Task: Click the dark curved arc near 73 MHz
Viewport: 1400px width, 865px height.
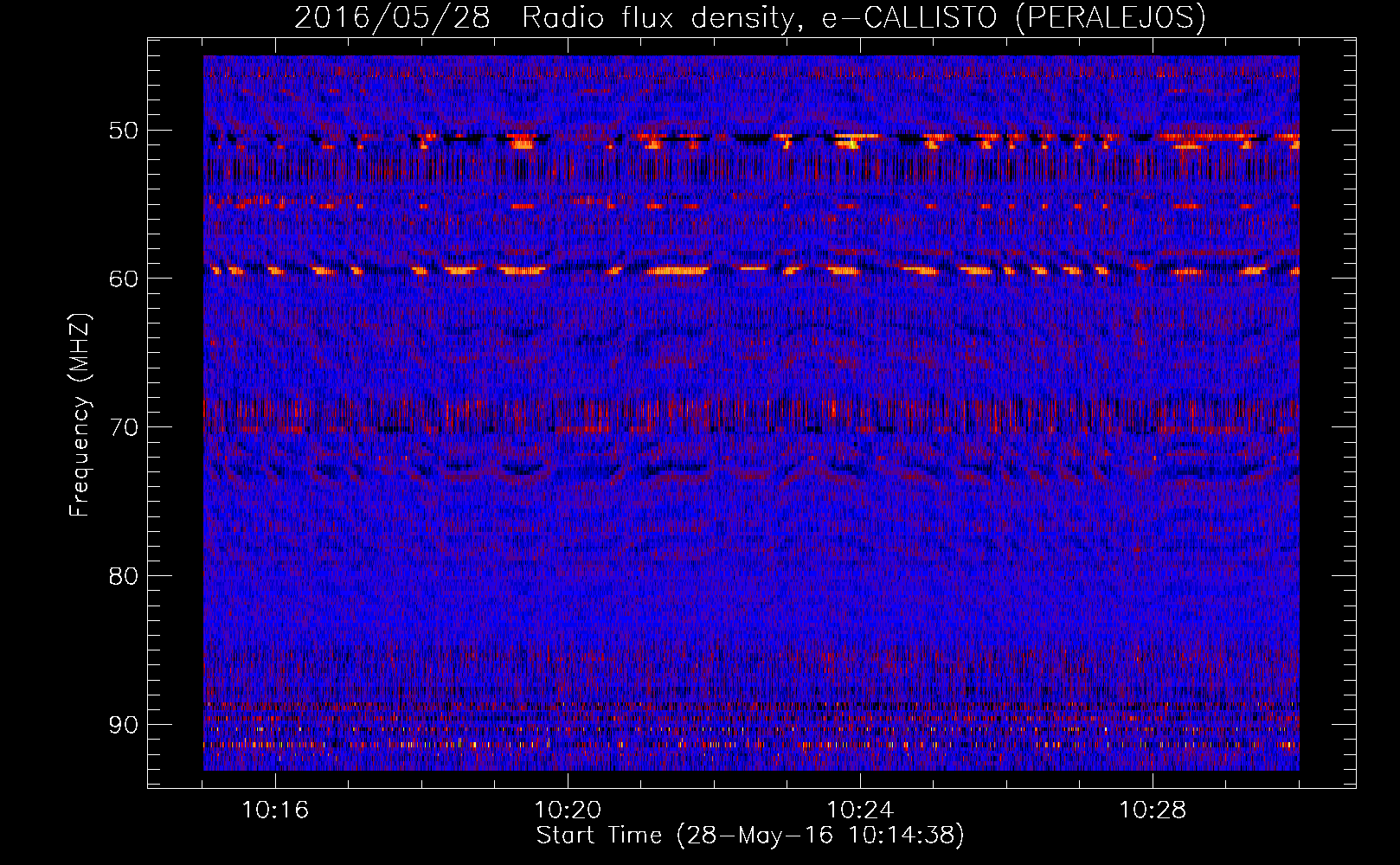Action: click(521, 471)
